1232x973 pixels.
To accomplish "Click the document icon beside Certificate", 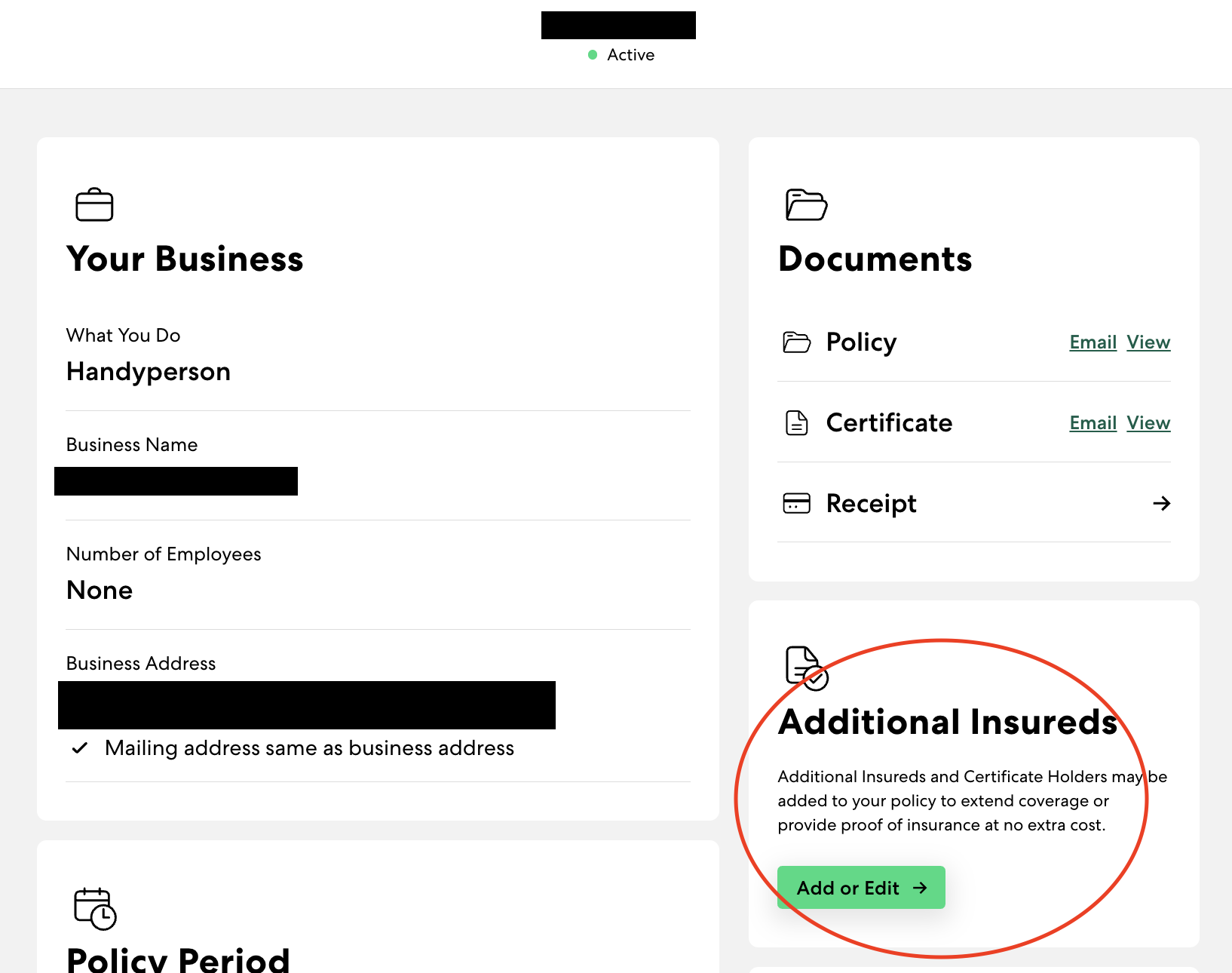I will 796,423.
